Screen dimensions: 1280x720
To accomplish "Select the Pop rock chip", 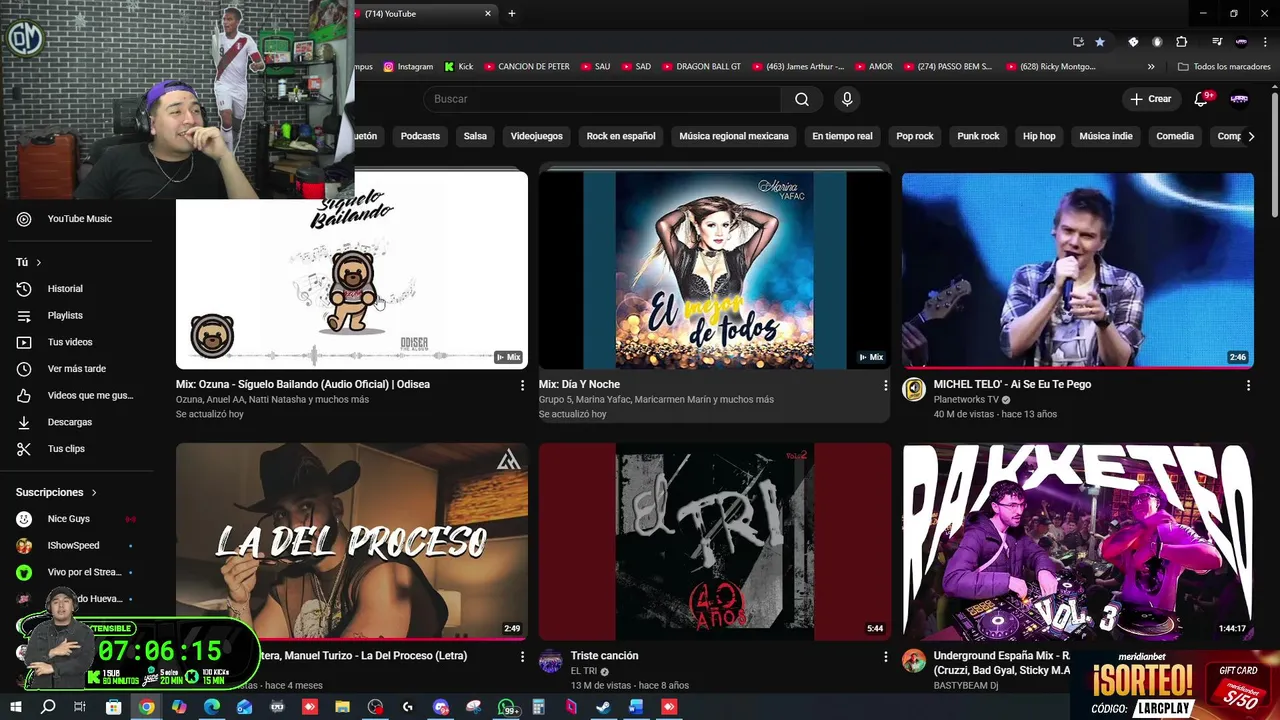I will pos(915,136).
